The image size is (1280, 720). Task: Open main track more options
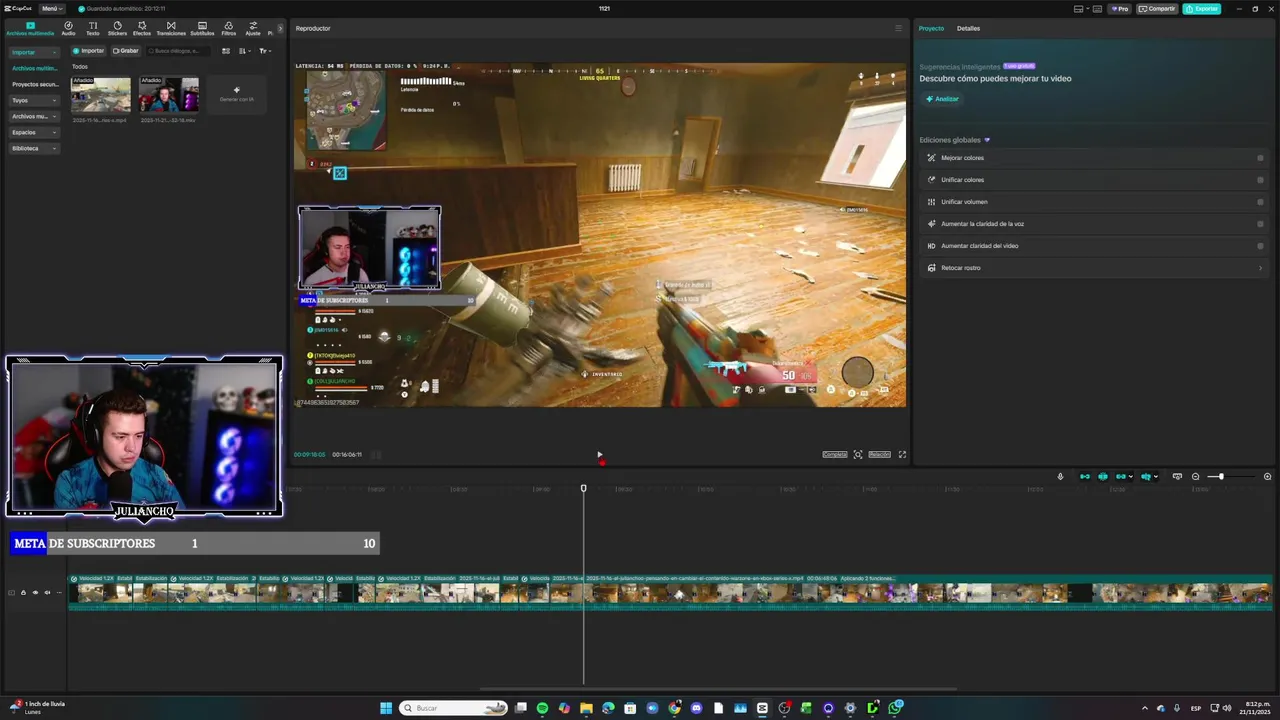tap(57, 592)
